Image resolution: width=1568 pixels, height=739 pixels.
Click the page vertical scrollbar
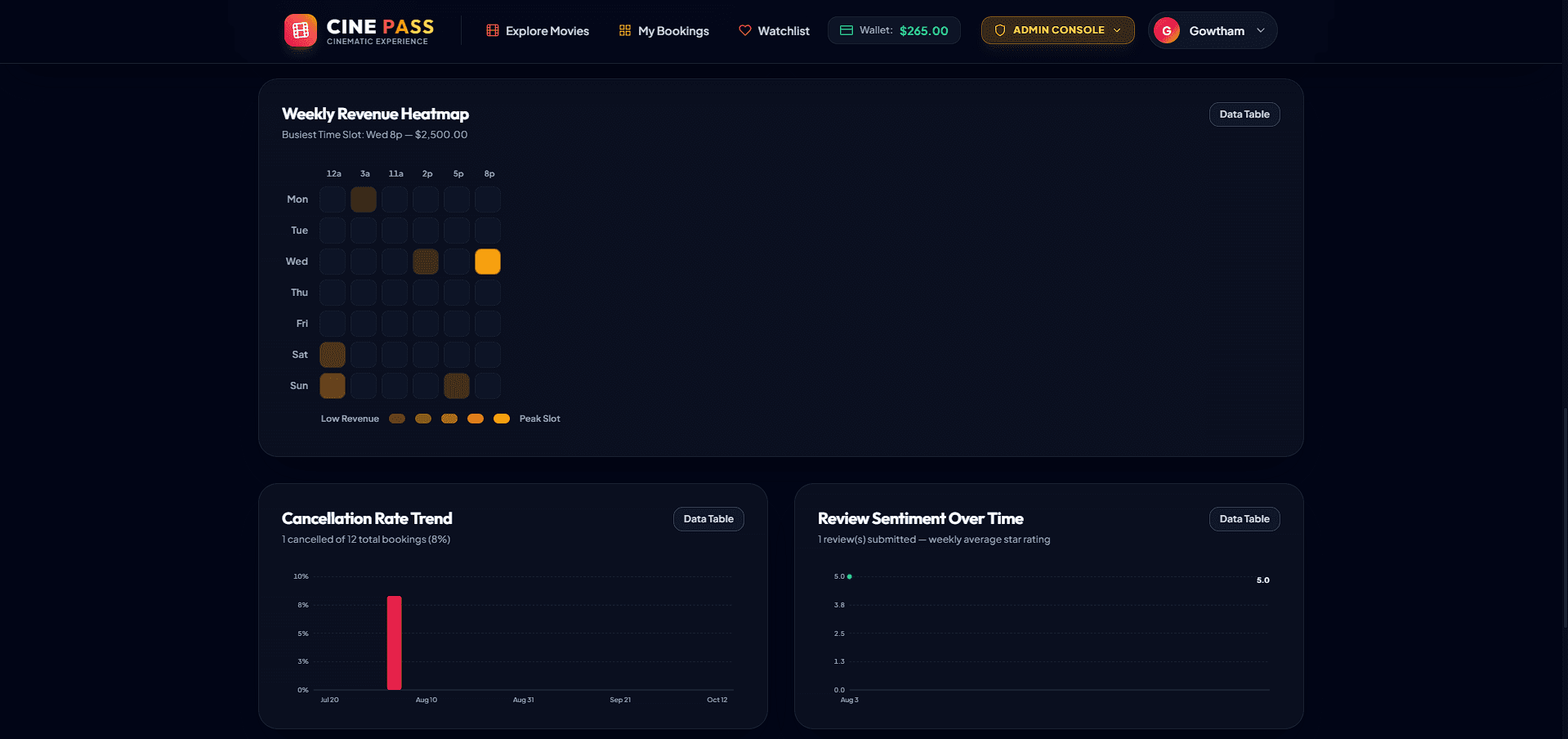pyautogui.click(x=1565, y=518)
